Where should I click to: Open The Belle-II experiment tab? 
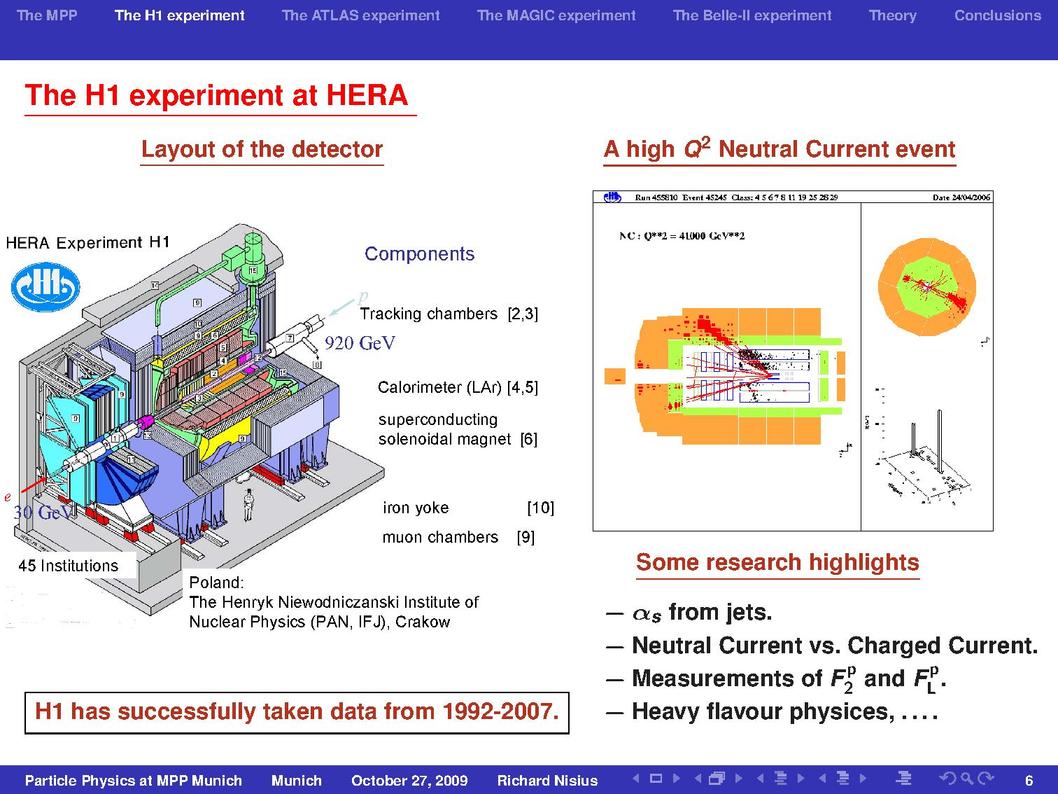(x=752, y=15)
